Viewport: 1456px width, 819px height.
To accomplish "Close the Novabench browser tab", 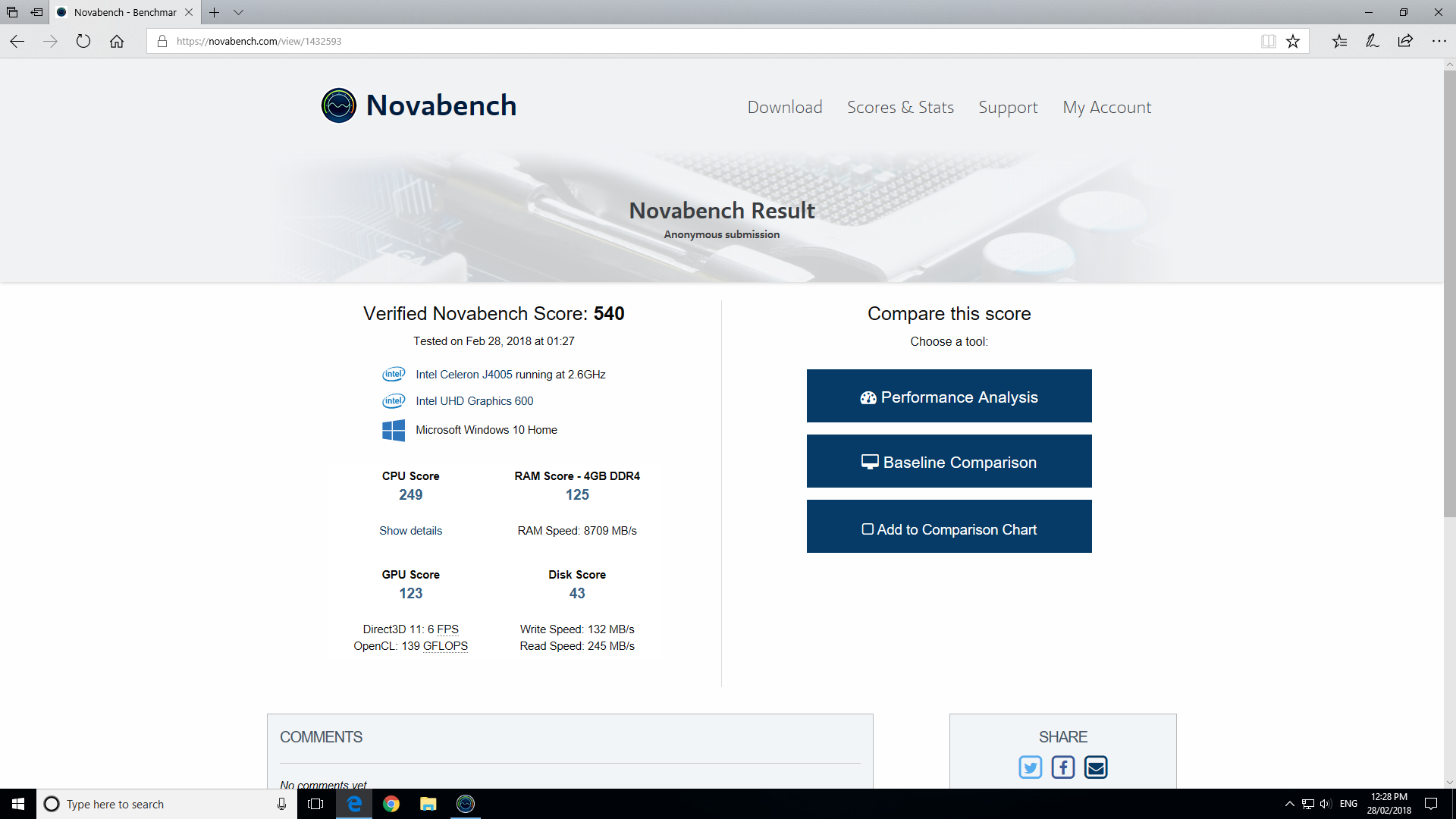I will pyautogui.click(x=189, y=12).
